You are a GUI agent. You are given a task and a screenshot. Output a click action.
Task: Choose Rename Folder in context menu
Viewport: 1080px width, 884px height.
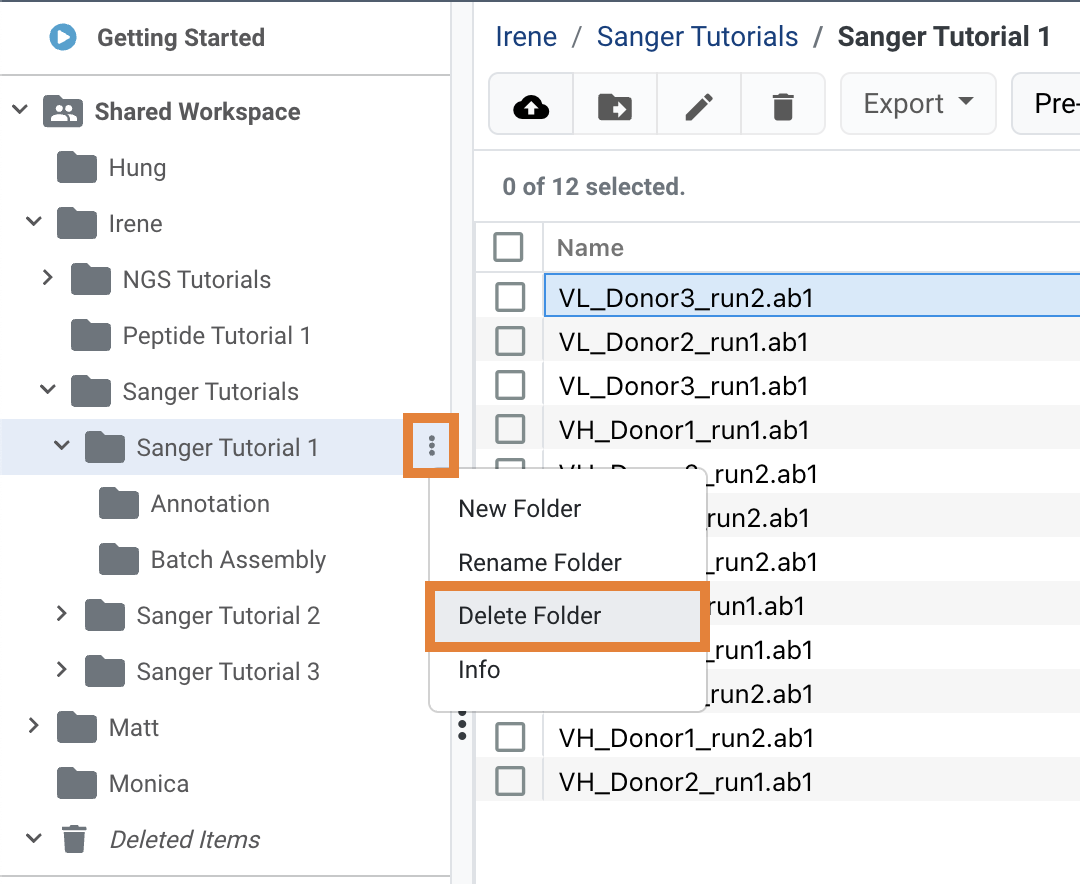coord(540,563)
